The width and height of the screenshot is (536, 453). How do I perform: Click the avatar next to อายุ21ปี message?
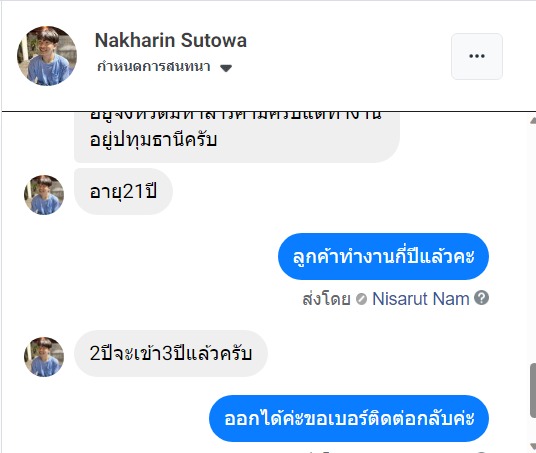point(44,195)
